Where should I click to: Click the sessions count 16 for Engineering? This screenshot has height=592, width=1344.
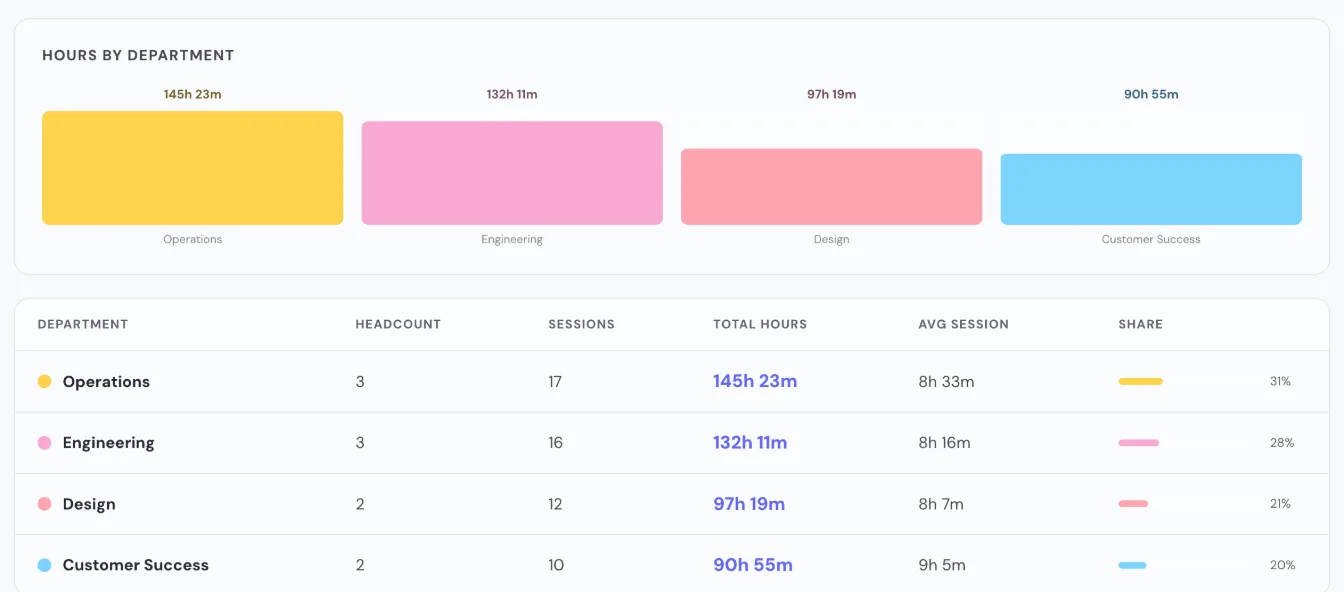coord(556,443)
